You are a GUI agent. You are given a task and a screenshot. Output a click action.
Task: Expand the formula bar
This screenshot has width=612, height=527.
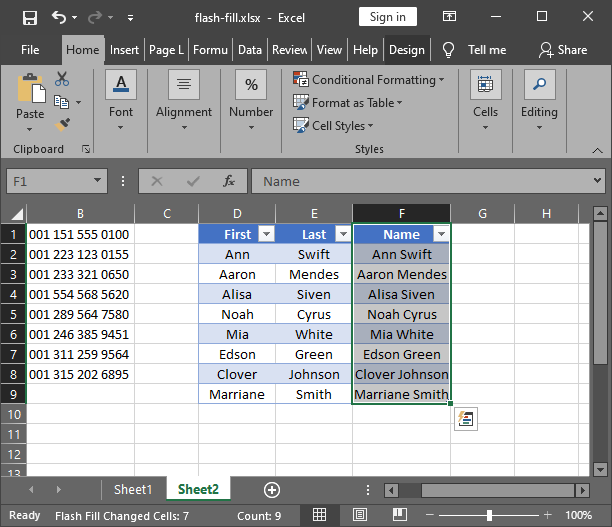coord(597,181)
